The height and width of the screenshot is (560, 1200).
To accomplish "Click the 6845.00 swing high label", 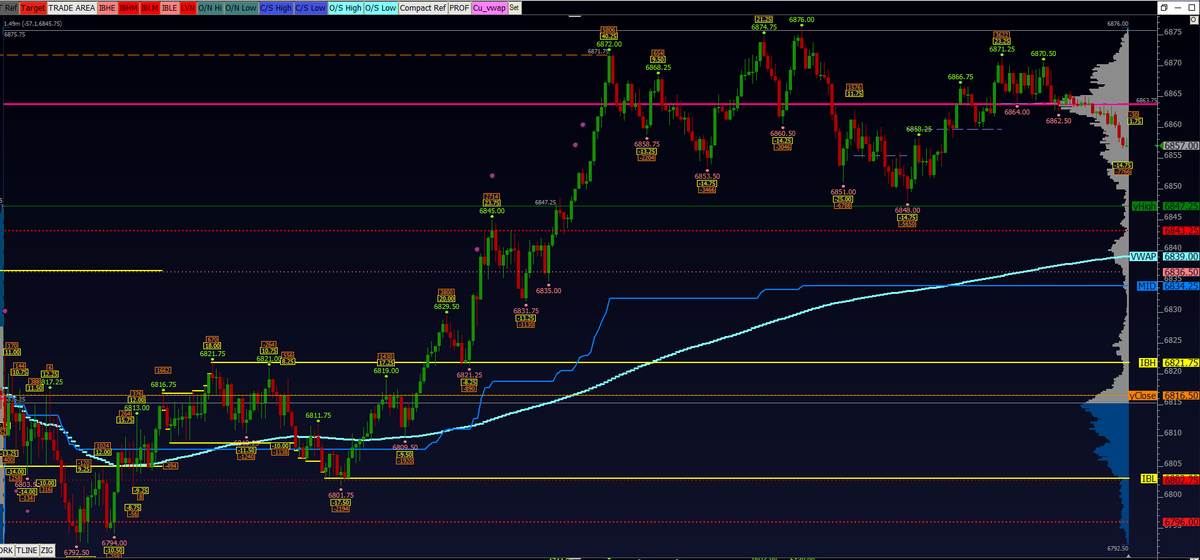I will pos(492,211).
